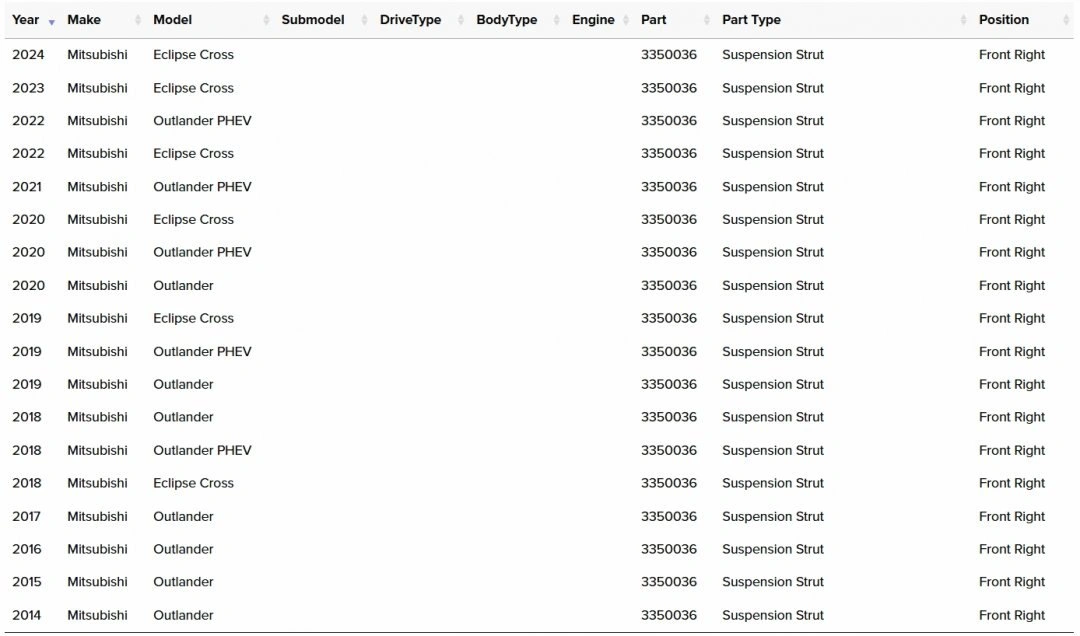This screenshot has height=636, width=1080.
Task: Click the DriveType sort arrows icon
Action: tap(461, 20)
